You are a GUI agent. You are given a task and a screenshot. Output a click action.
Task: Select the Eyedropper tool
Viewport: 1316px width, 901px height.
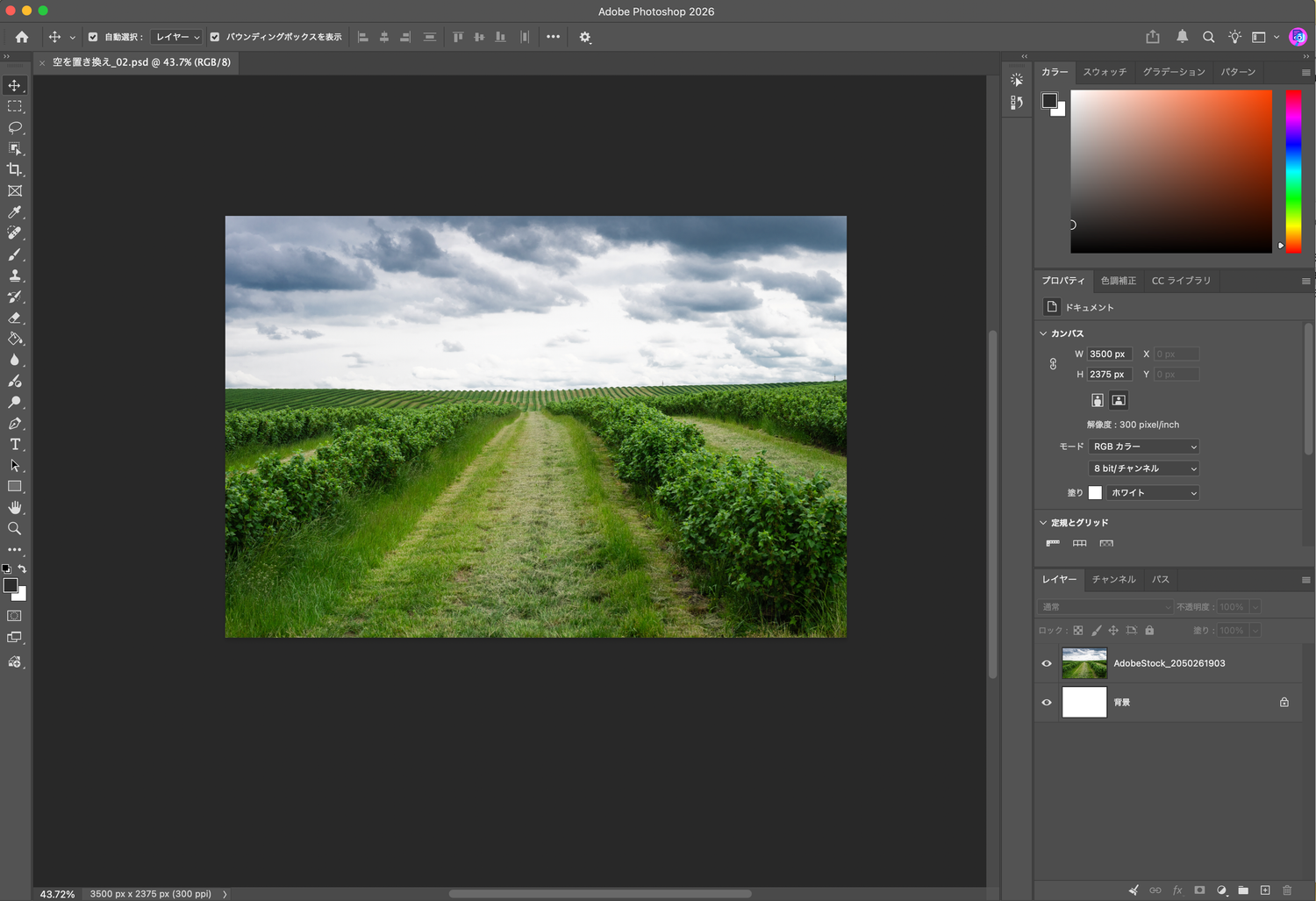(x=15, y=212)
